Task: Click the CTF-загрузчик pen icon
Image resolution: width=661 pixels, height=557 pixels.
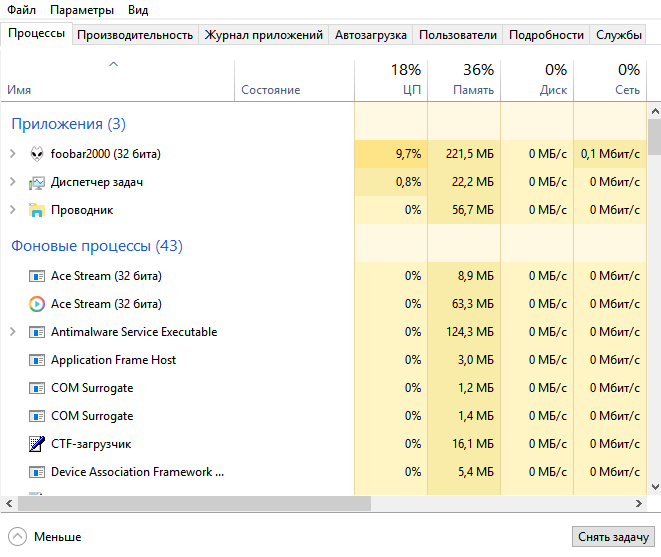Action: [37, 444]
